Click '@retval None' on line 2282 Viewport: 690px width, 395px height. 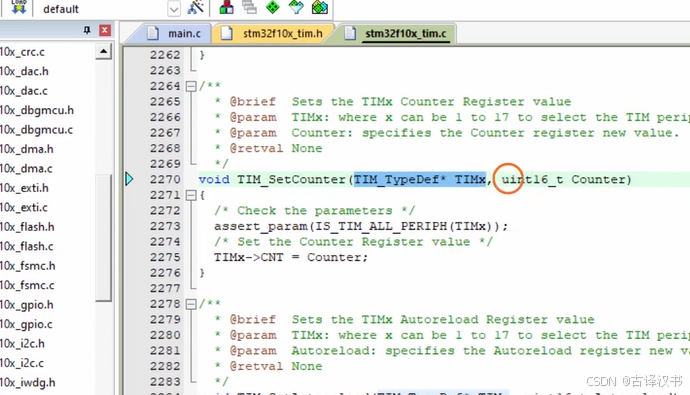(276, 366)
